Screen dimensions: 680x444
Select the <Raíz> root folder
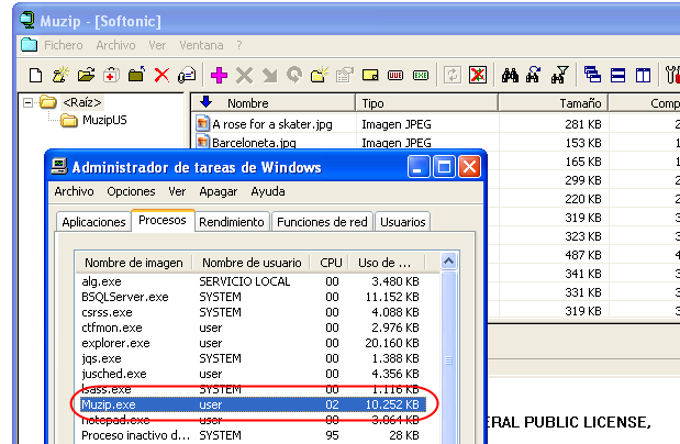[x=82, y=103]
